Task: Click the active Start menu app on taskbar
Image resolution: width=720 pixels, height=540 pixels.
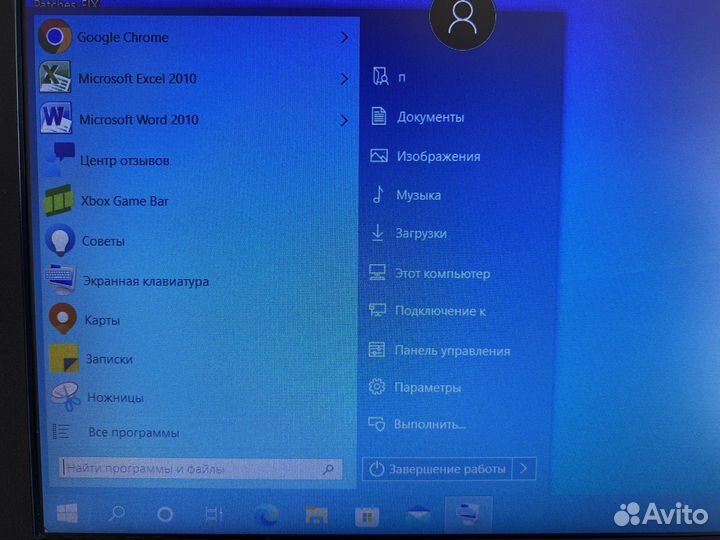Action: [468, 513]
